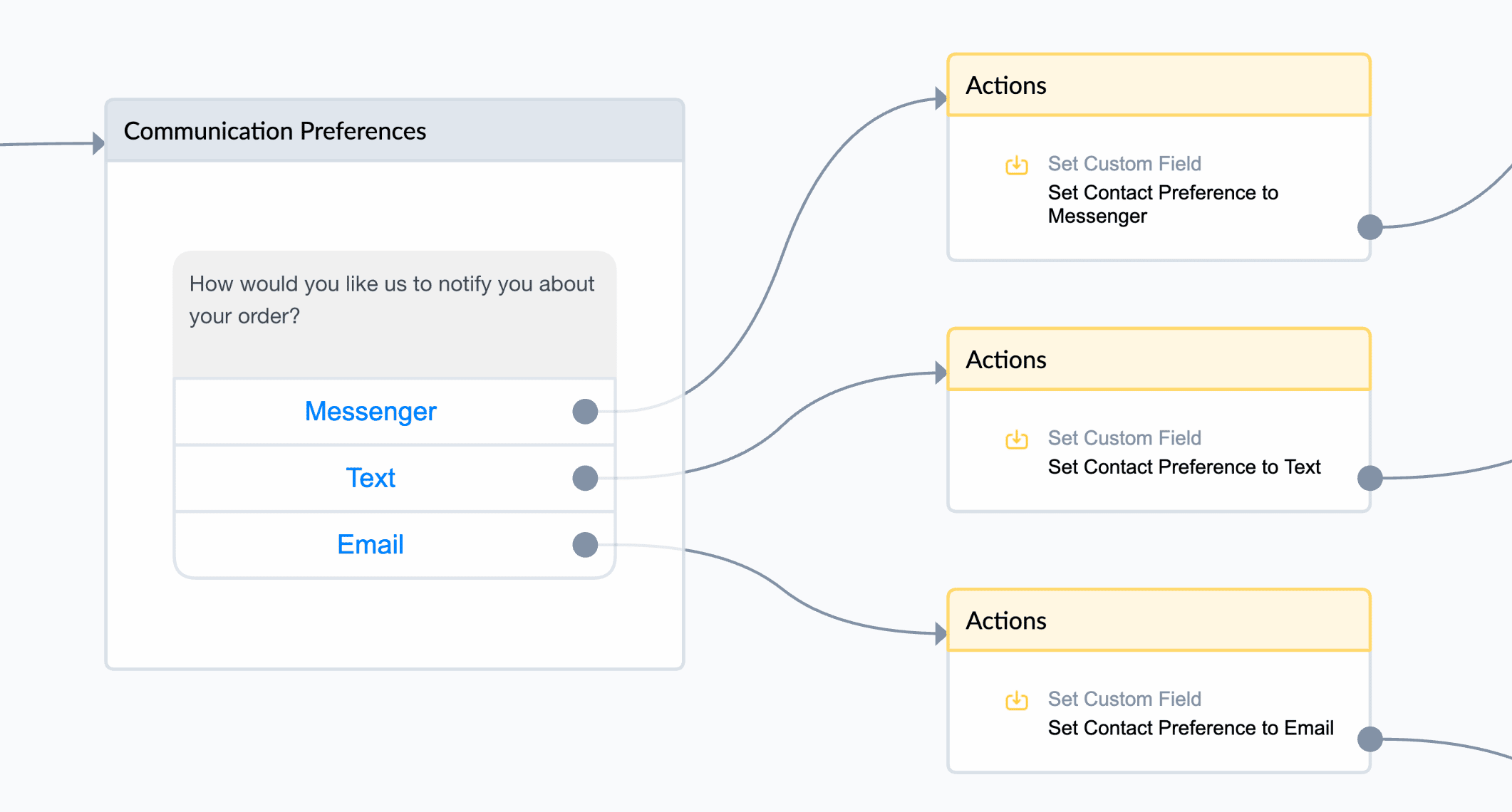Edit the notify-you-about-your-order message text

pos(392,300)
